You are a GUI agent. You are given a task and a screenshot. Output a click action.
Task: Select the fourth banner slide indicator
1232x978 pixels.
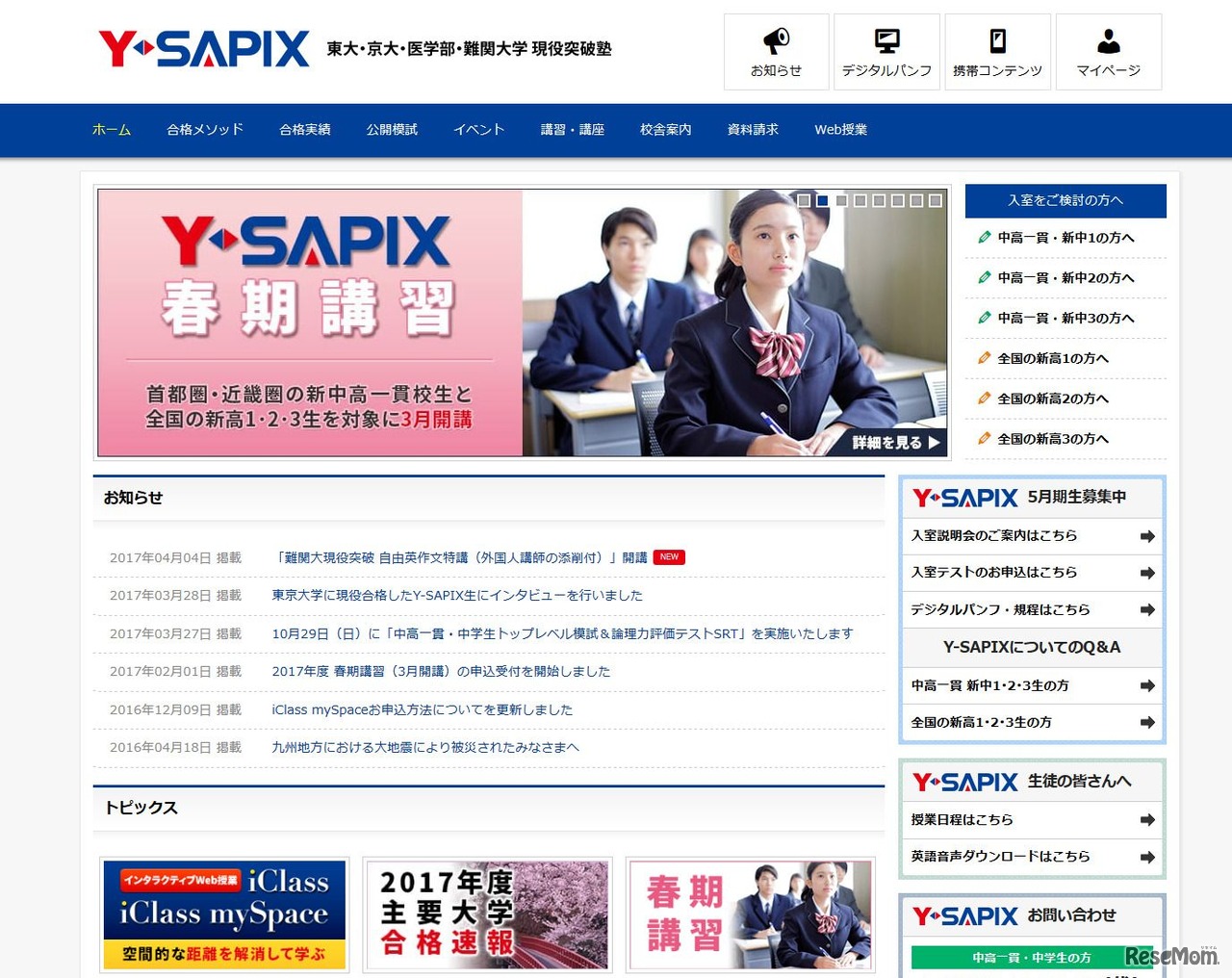pos(860,200)
